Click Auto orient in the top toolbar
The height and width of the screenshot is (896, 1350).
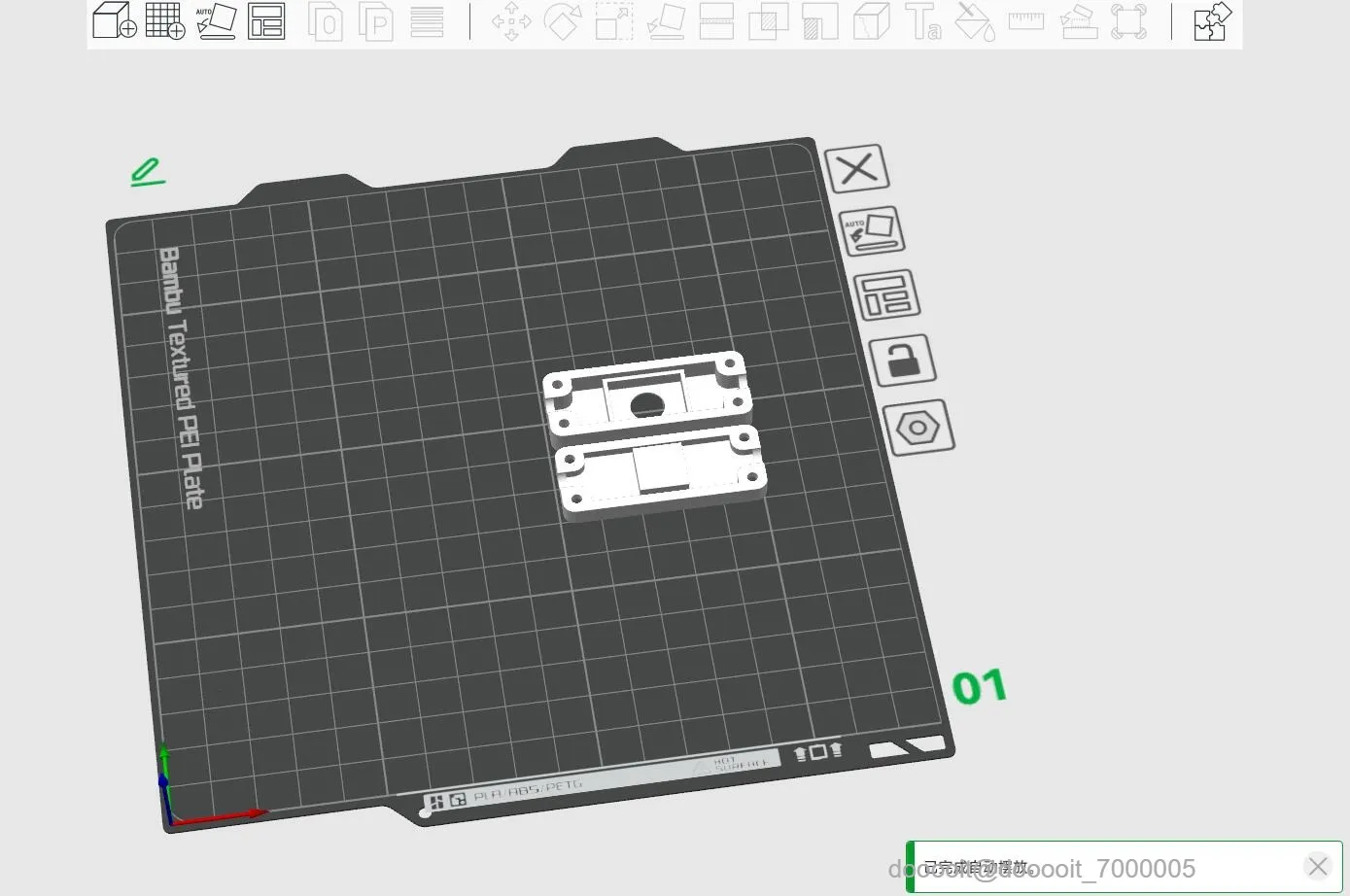(x=216, y=20)
